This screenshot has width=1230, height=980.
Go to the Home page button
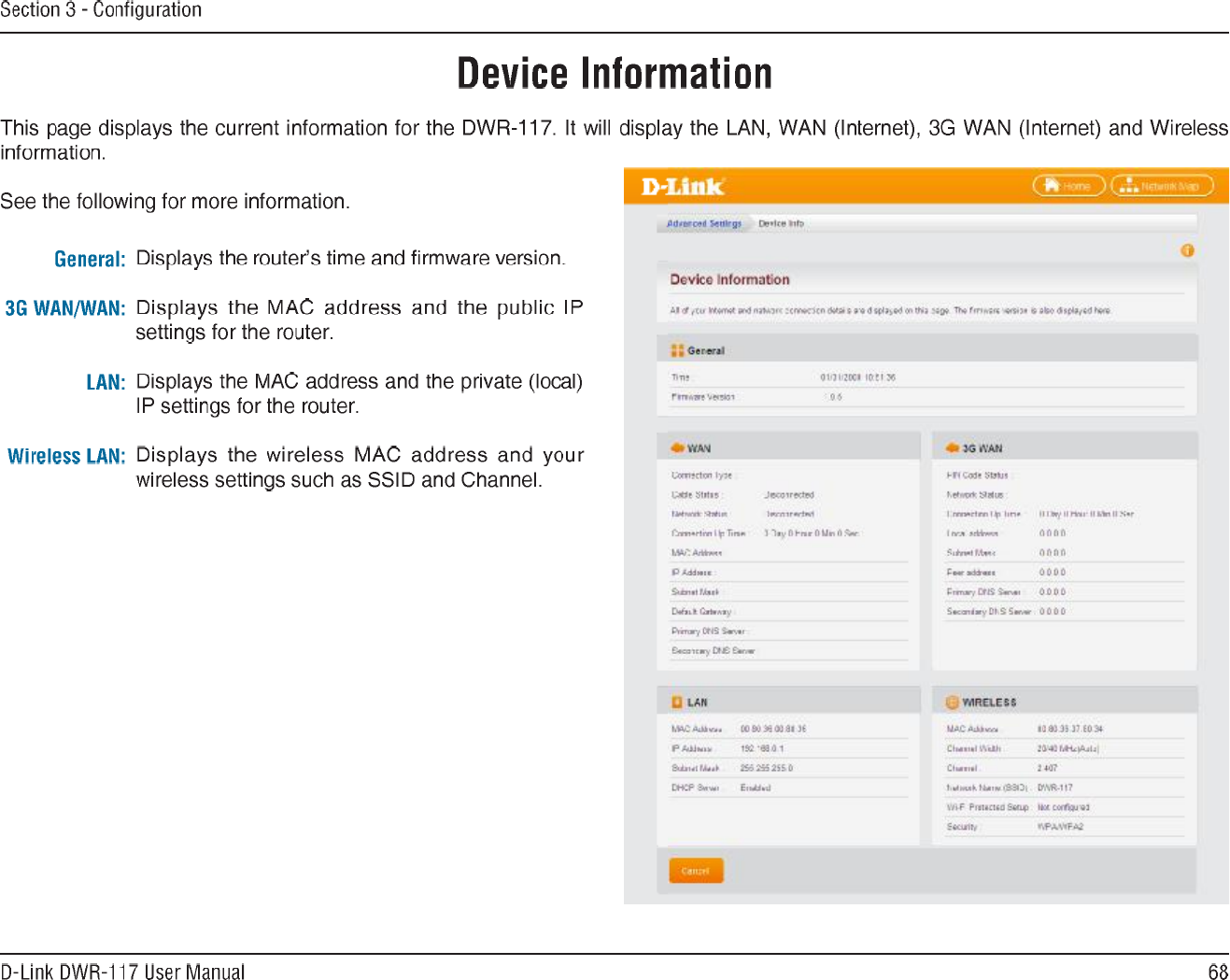click(1068, 186)
